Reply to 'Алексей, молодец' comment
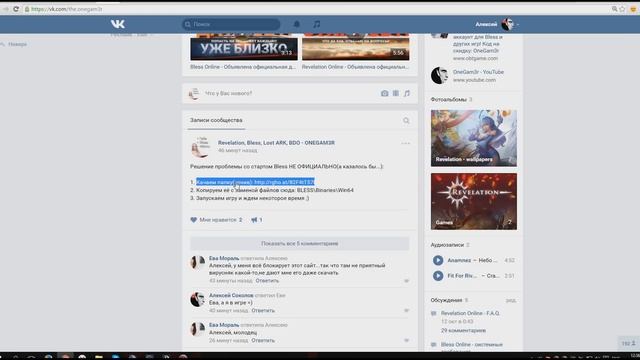This screenshot has width=640, height=360. [x=263, y=340]
